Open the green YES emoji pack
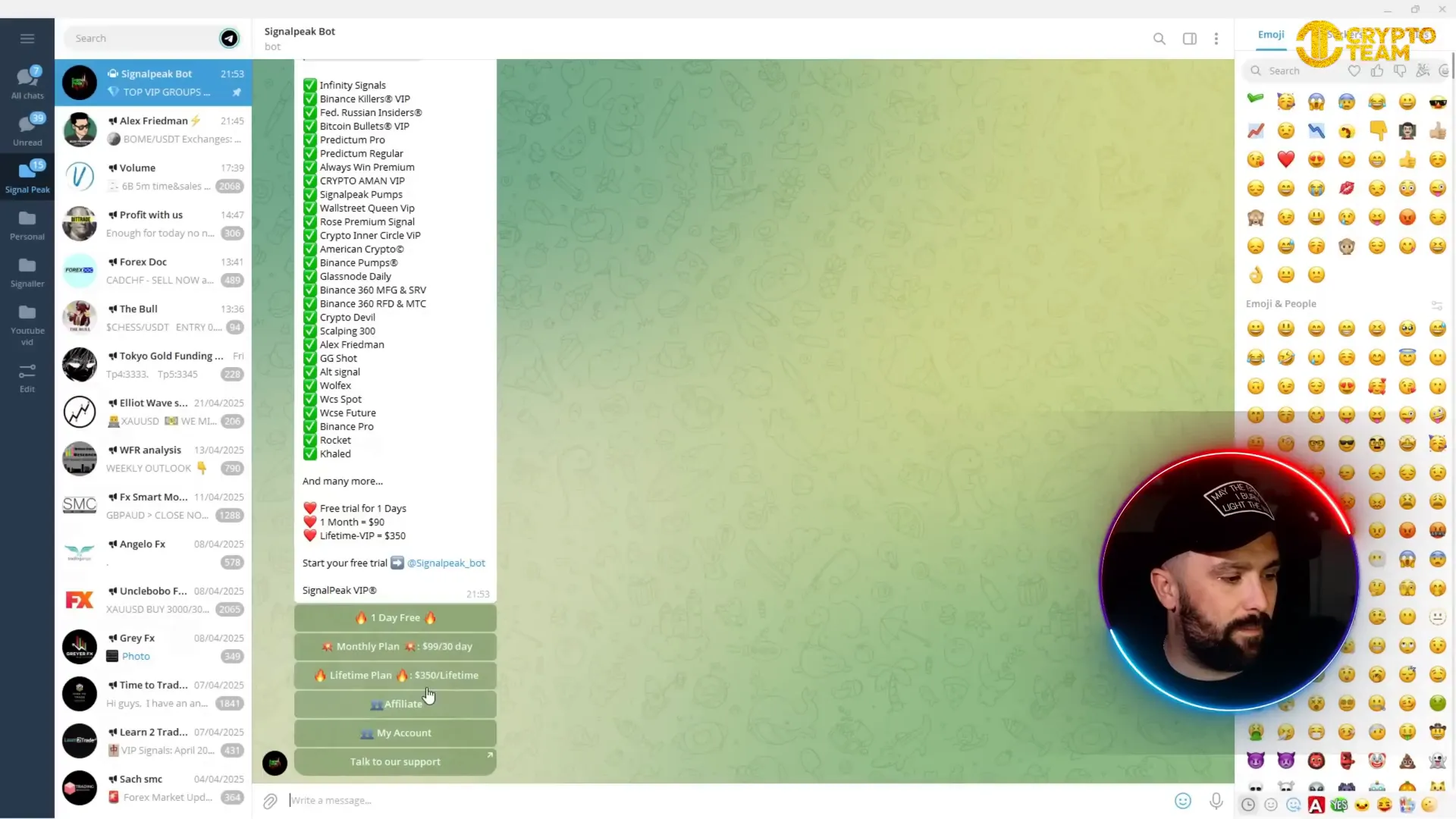Viewport: 1456px width, 819px height. point(1339,805)
